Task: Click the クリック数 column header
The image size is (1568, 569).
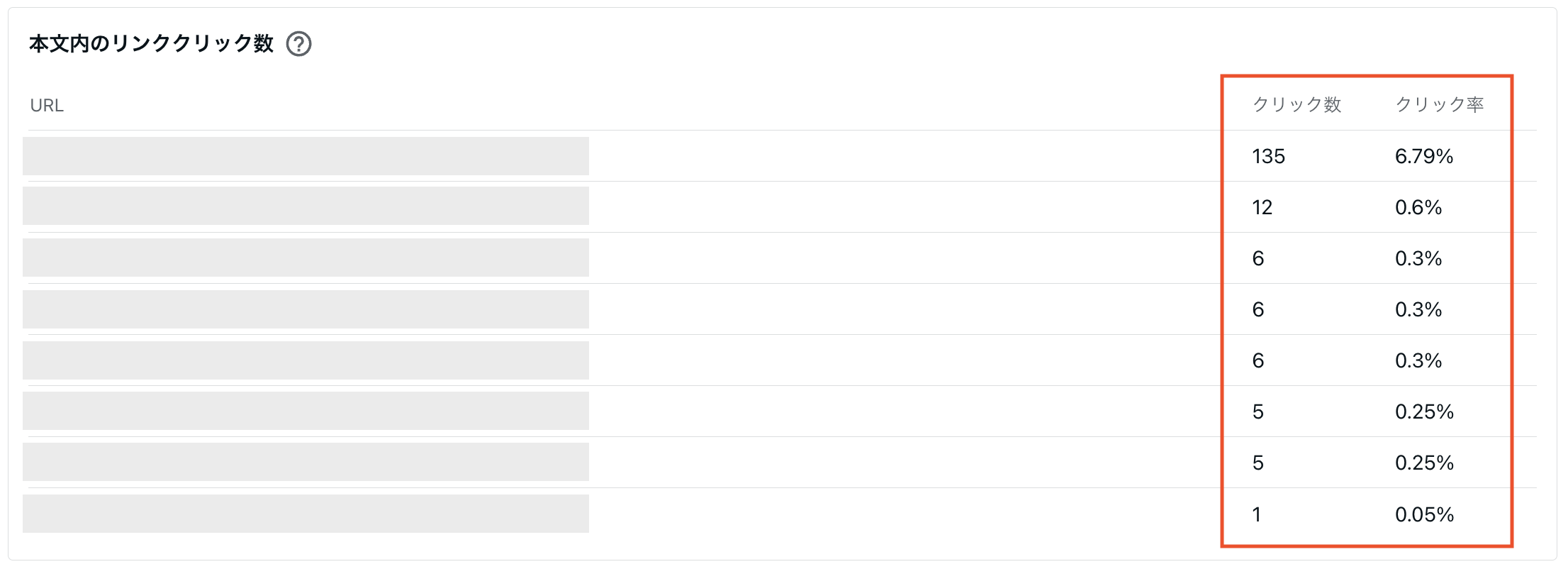Action: pos(1297,104)
